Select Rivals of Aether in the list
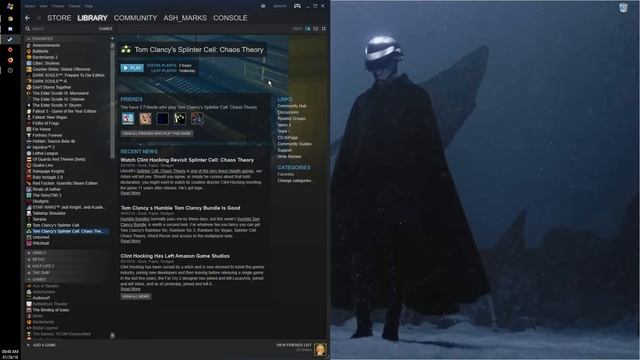This screenshot has width=640, height=360. click(x=47, y=189)
